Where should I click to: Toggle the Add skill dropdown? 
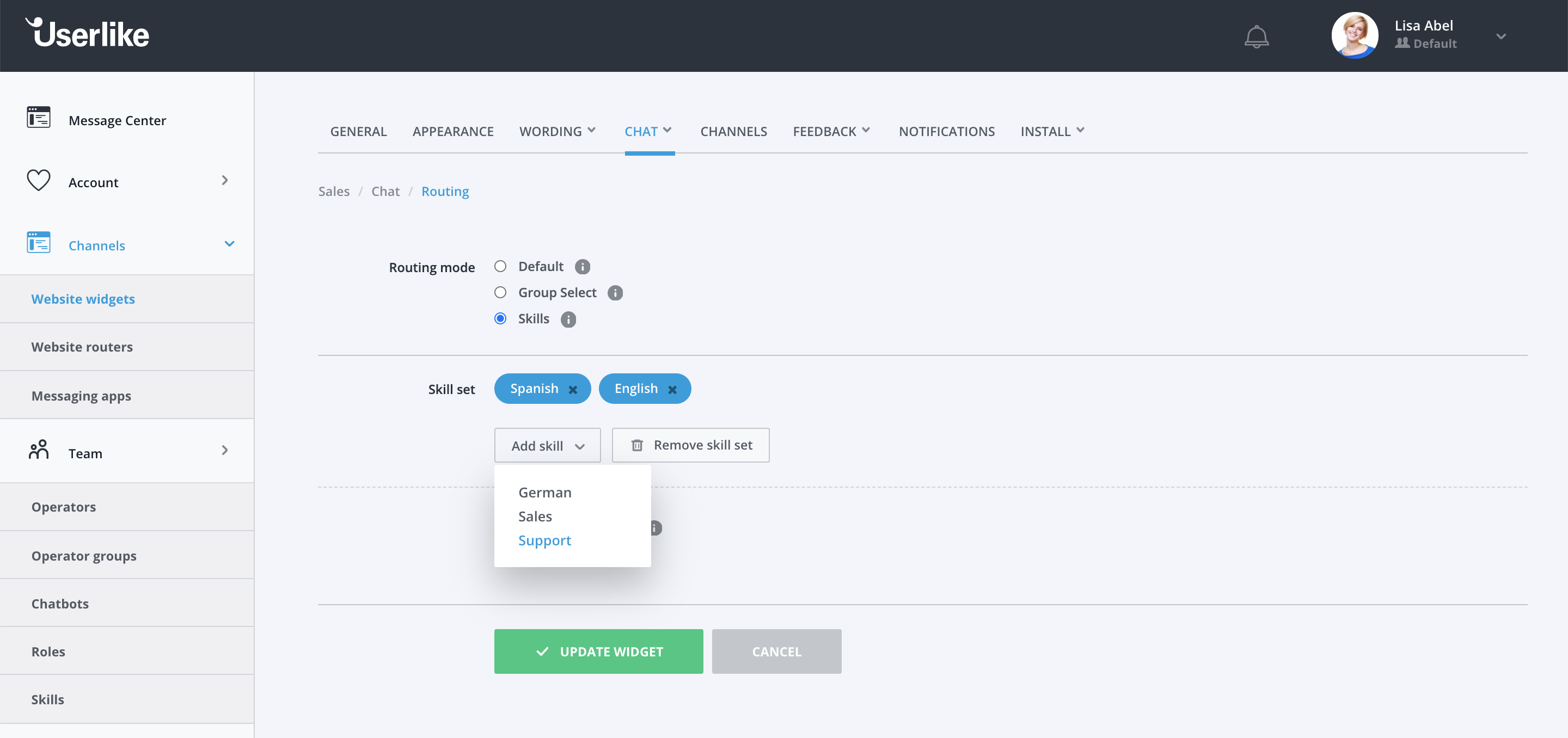pyautogui.click(x=547, y=445)
